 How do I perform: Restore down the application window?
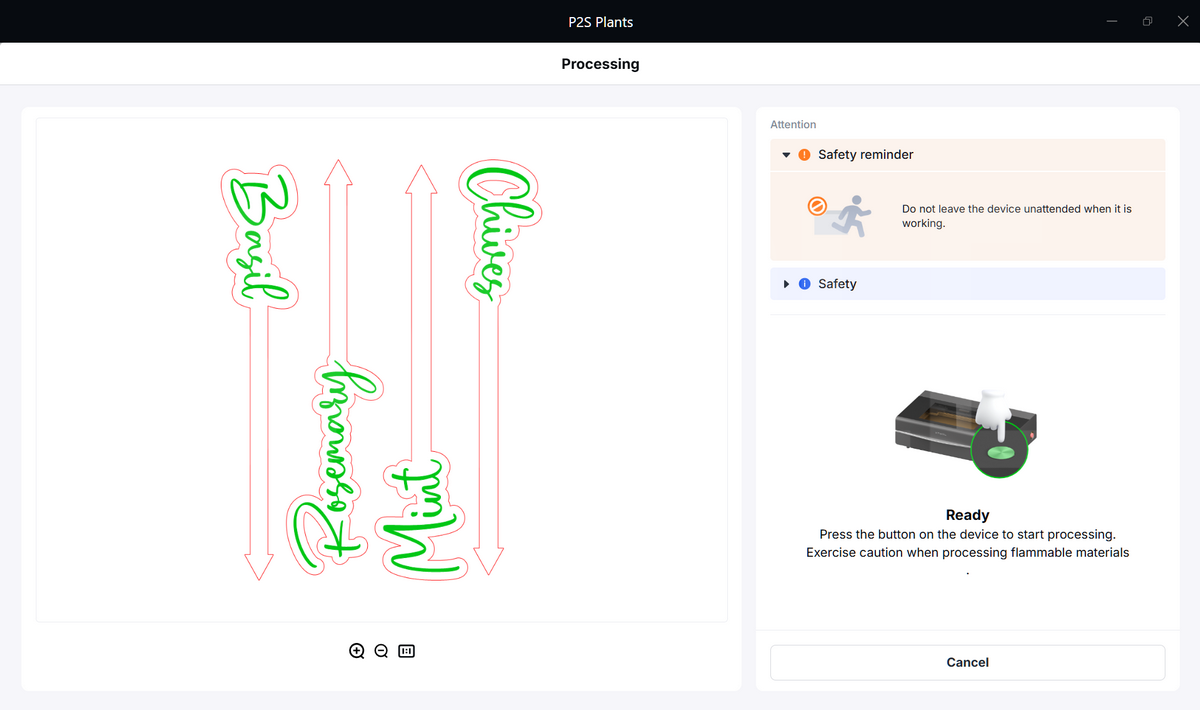(1148, 21)
